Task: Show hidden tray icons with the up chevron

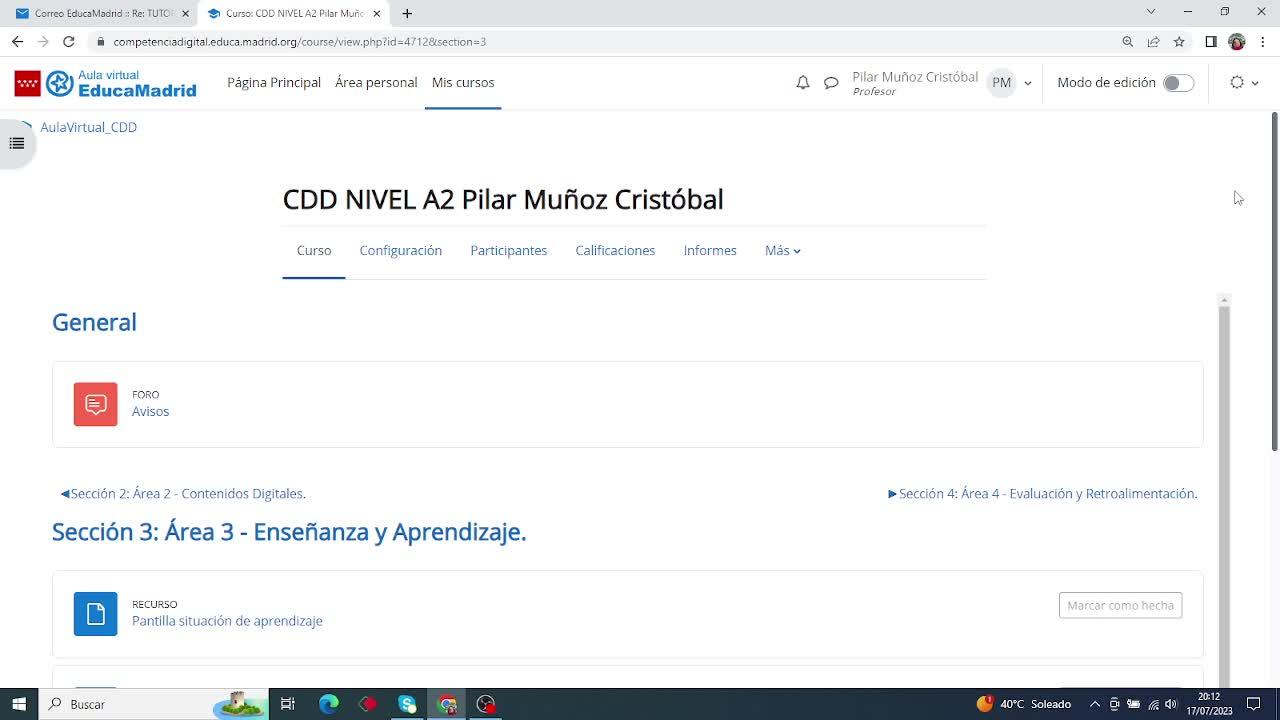Action: pyautogui.click(x=1095, y=704)
